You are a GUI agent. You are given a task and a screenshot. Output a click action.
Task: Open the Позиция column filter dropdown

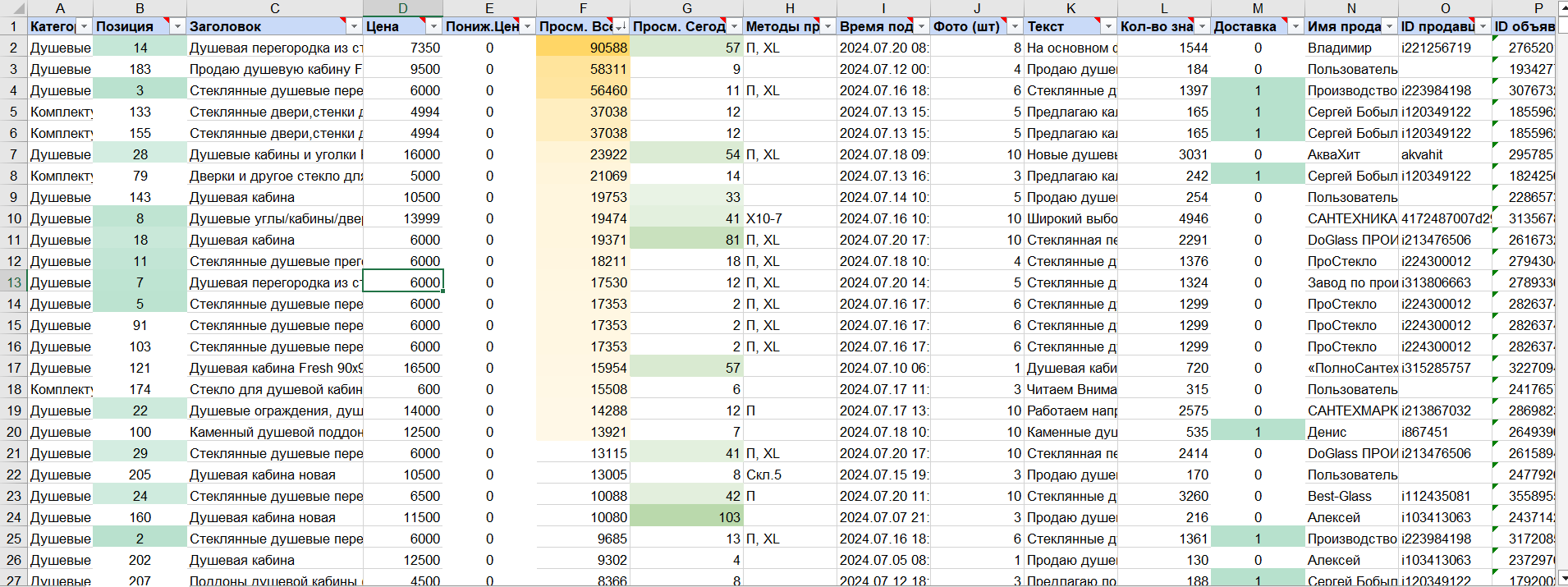[177, 27]
